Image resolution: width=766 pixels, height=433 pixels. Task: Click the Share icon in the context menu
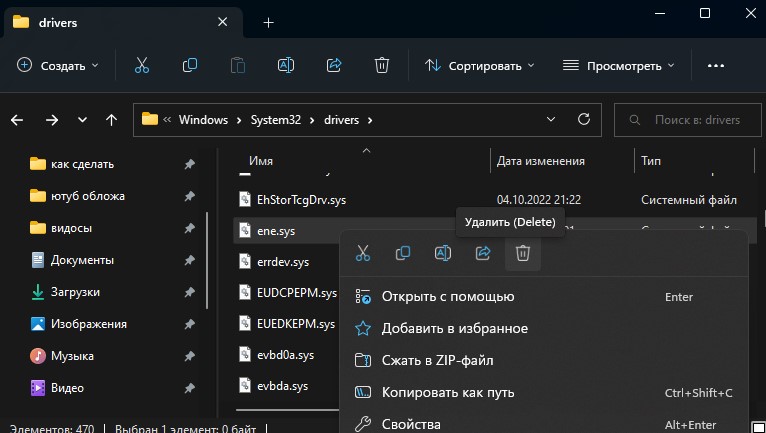(x=483, y=253)
